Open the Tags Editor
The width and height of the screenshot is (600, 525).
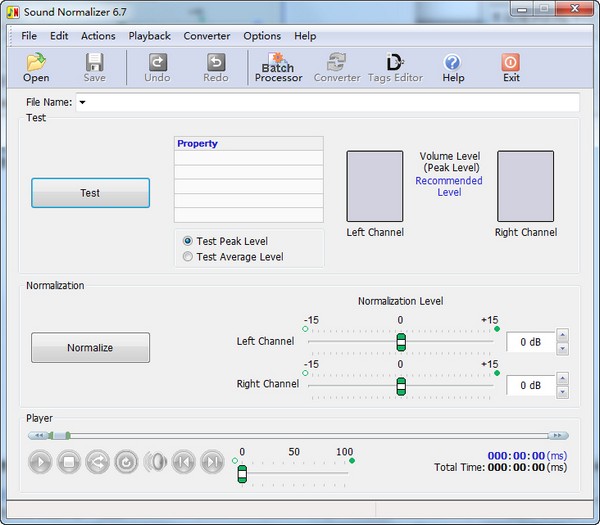395,67
